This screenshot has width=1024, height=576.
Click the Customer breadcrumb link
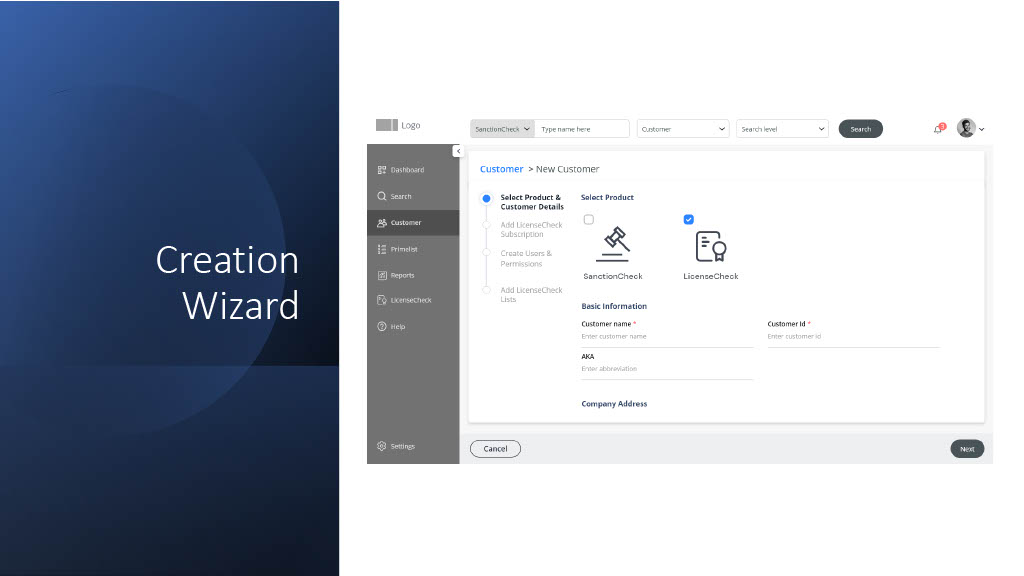(502, 168)
